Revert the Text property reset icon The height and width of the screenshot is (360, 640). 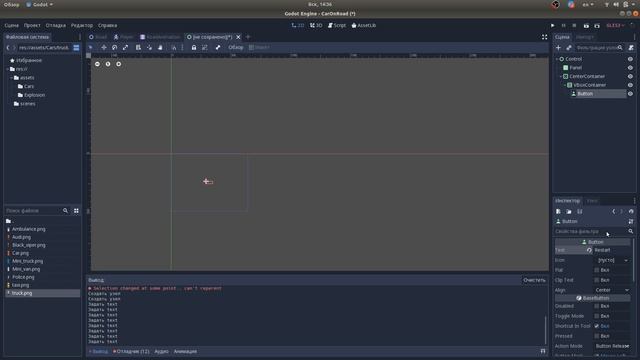[589, 250]
